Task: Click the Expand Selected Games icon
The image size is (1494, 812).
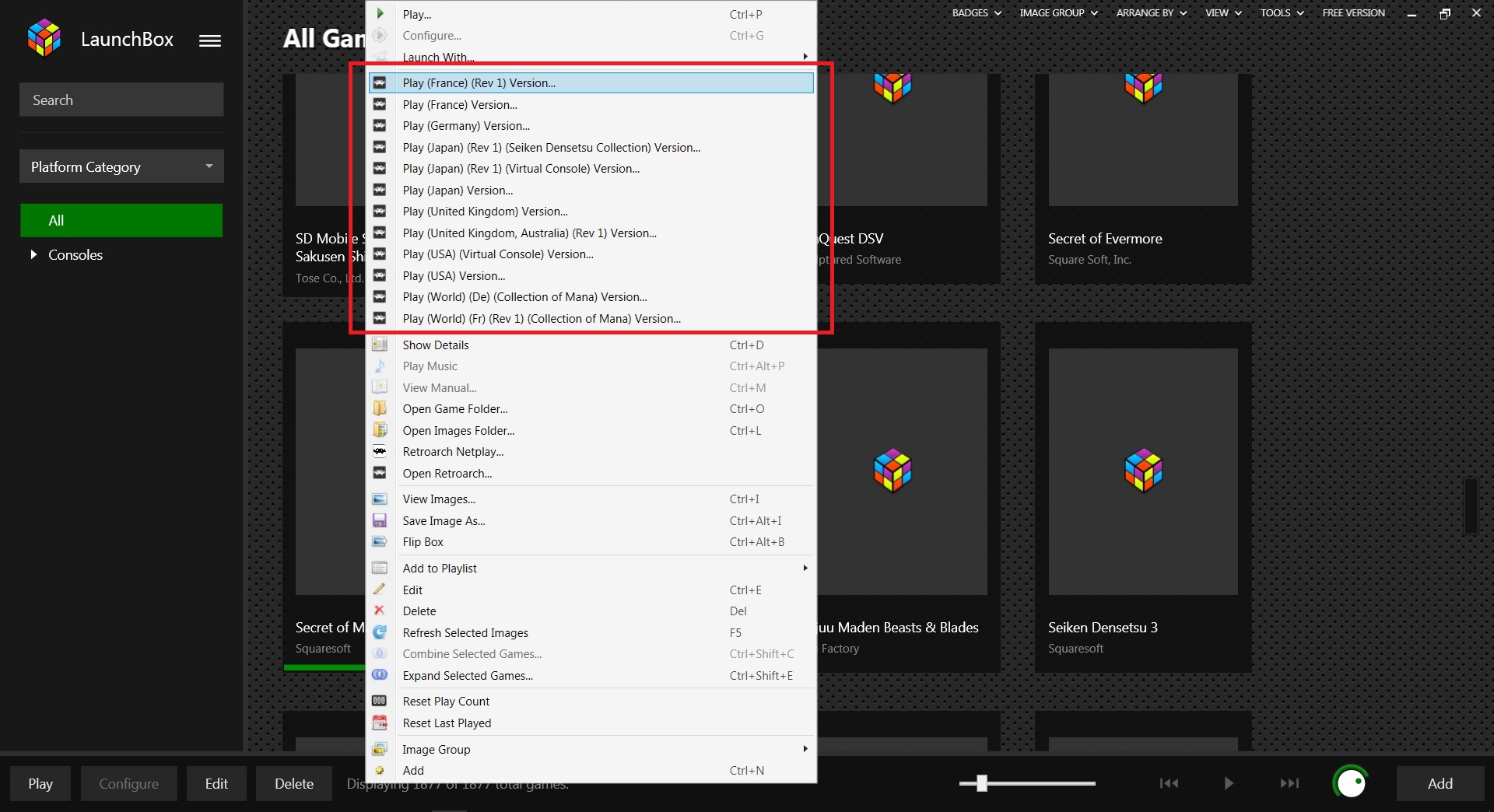Action: tap(380, 675)
